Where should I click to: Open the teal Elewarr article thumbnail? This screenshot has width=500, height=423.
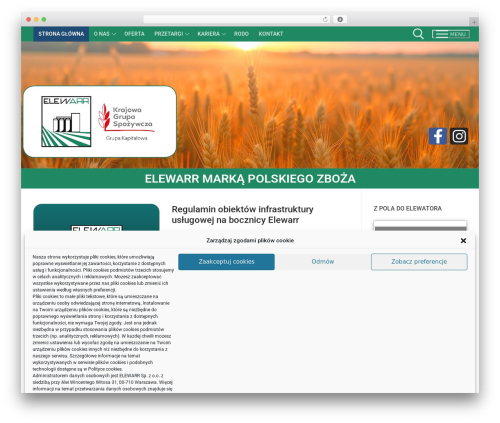point(96,217)
